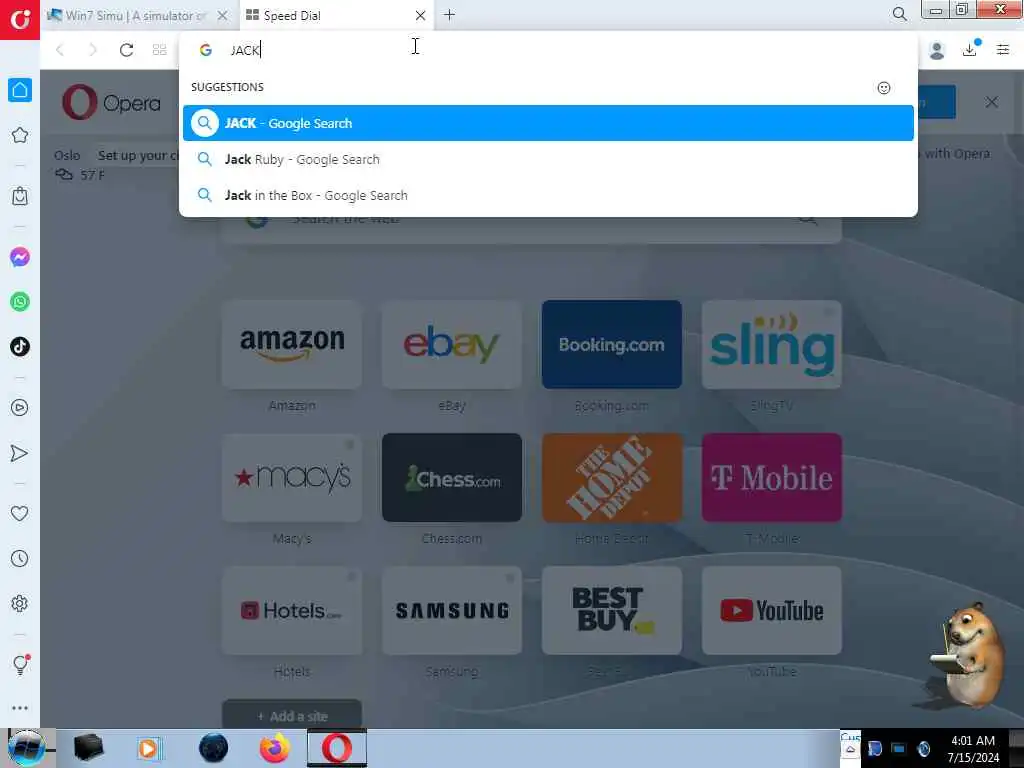Open the Macy's speed dial tile

[292, 477]
